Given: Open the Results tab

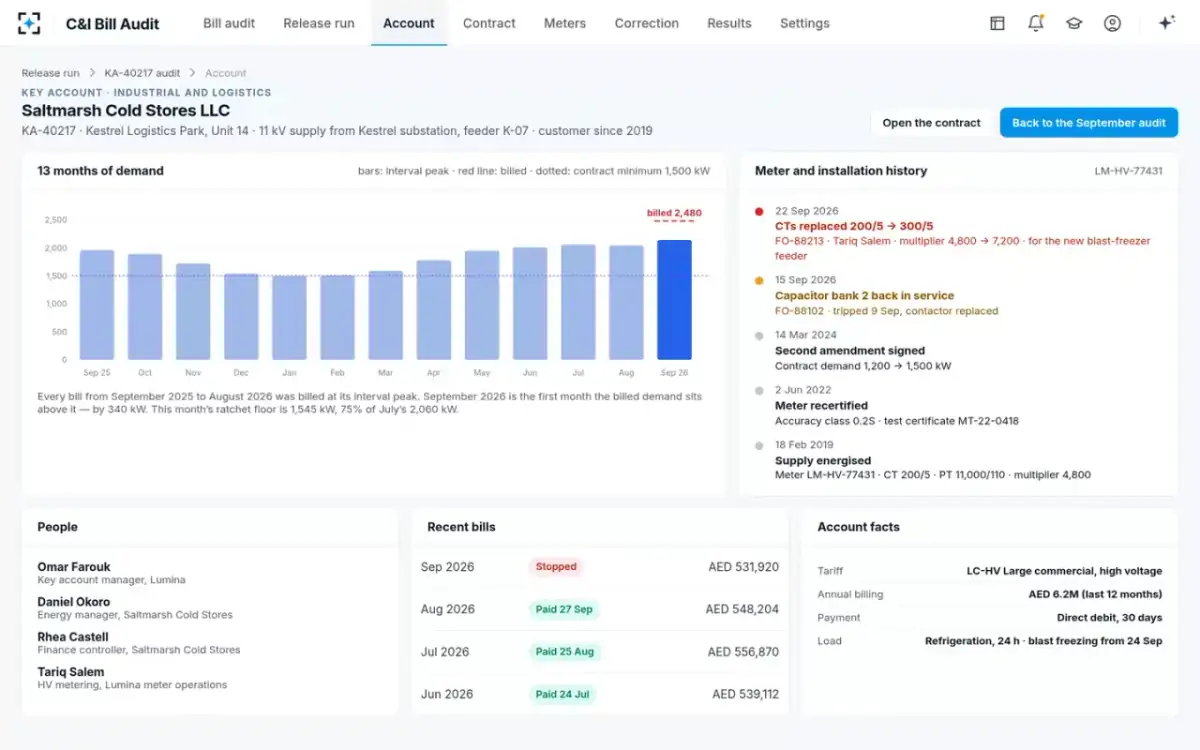Looking at the screenshot, I should pos(729,23).
